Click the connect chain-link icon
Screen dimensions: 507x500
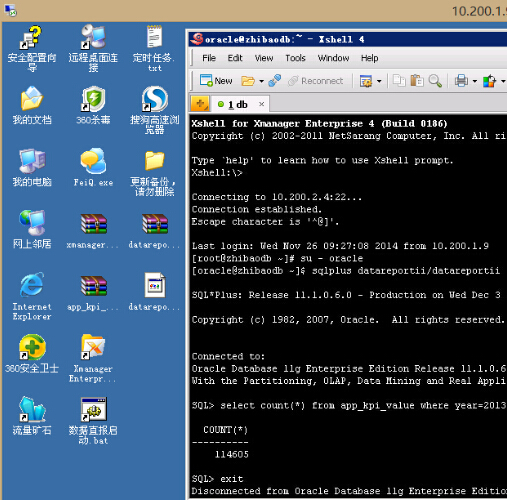point(274,81)
